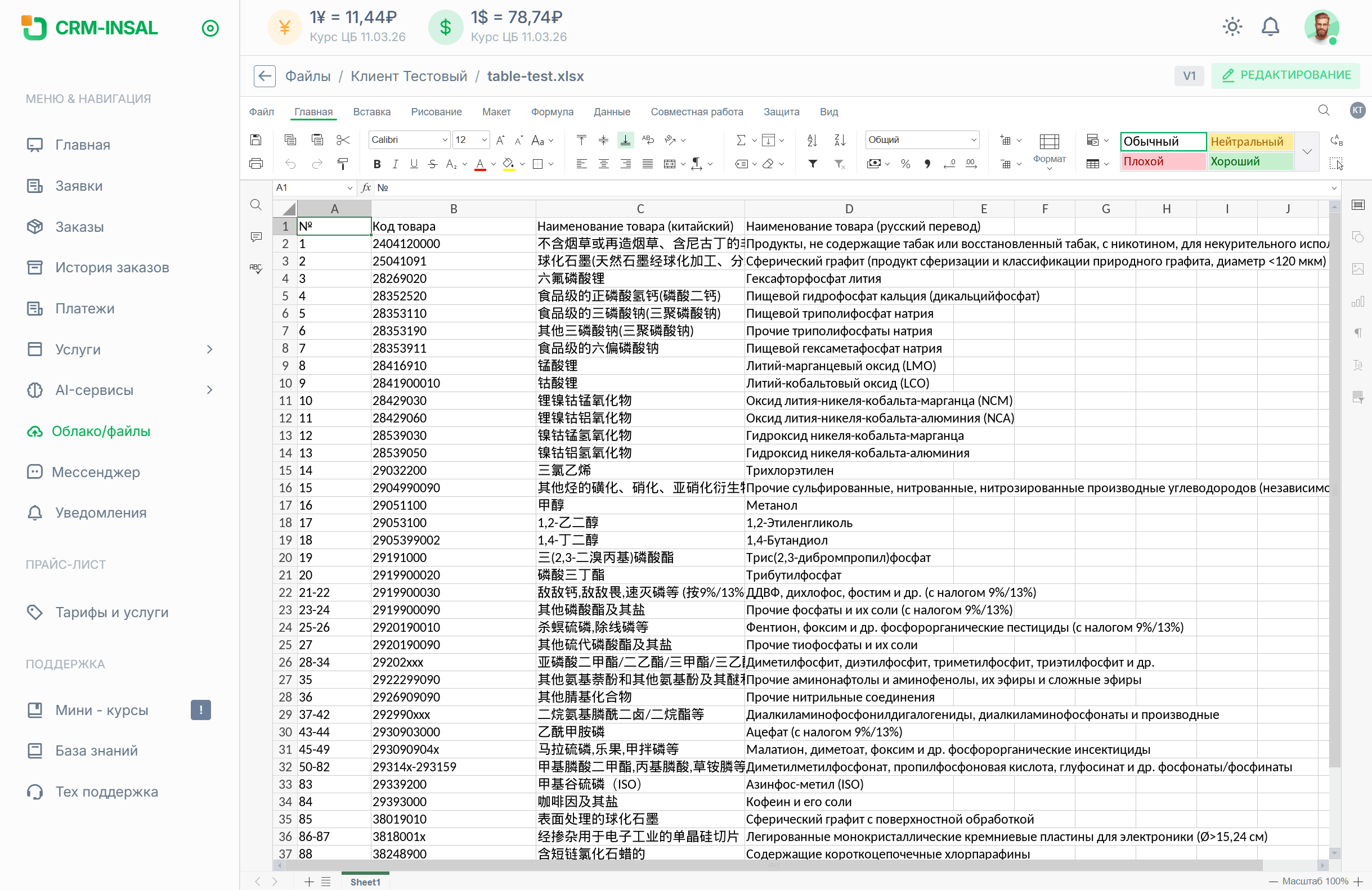Click the Format painter brush icon
The width and height of the screenshot is (1372, 890).
(x=342, y=164)
